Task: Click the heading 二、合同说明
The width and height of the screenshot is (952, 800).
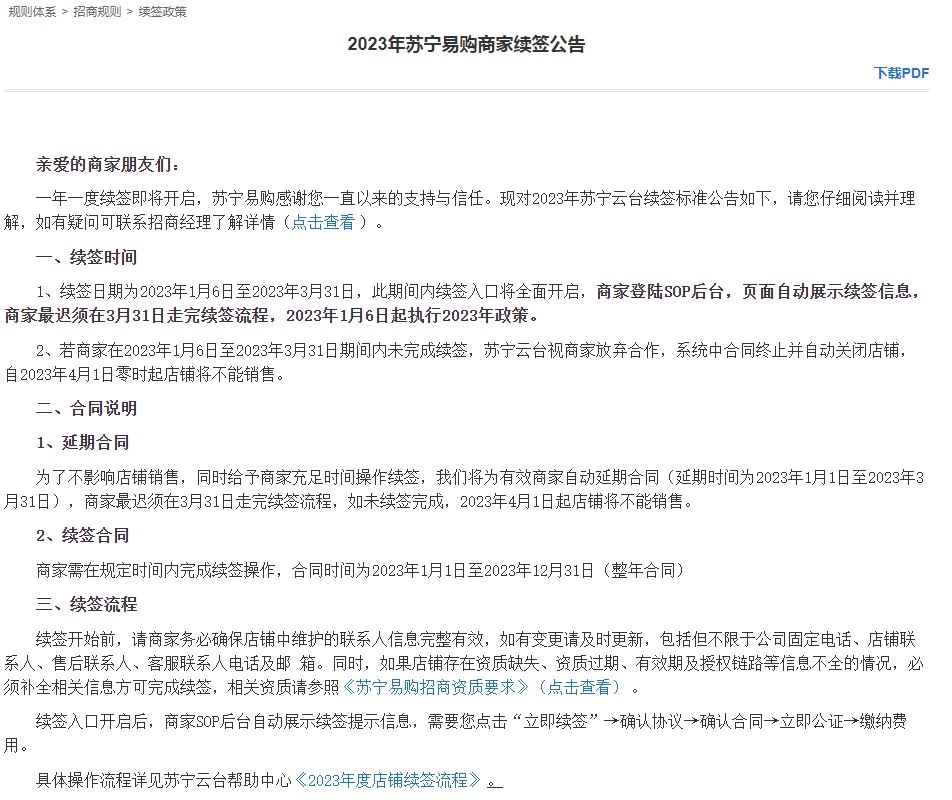Action: [x=86, y=408]
